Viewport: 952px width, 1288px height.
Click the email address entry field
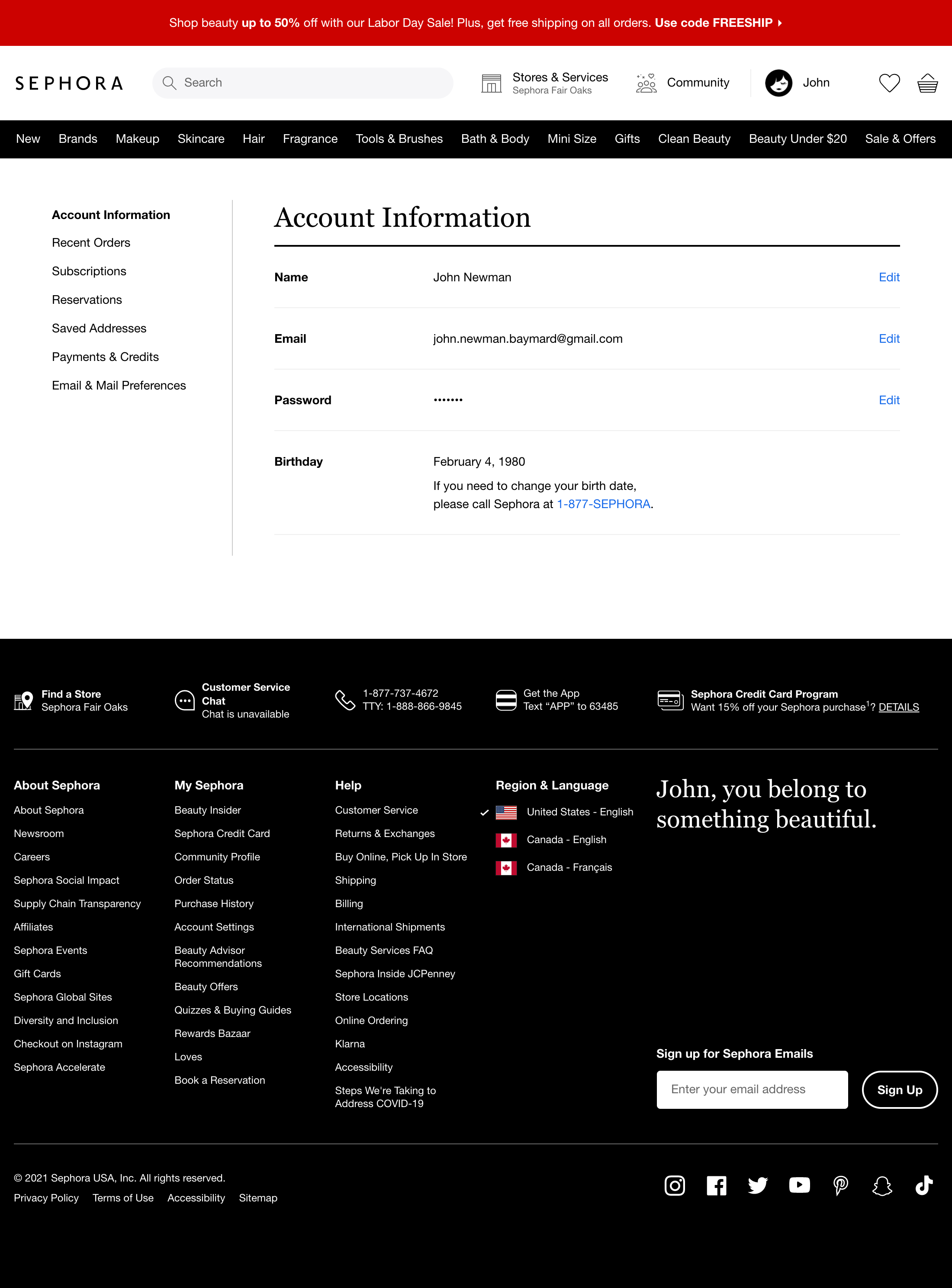point(752,1089)
